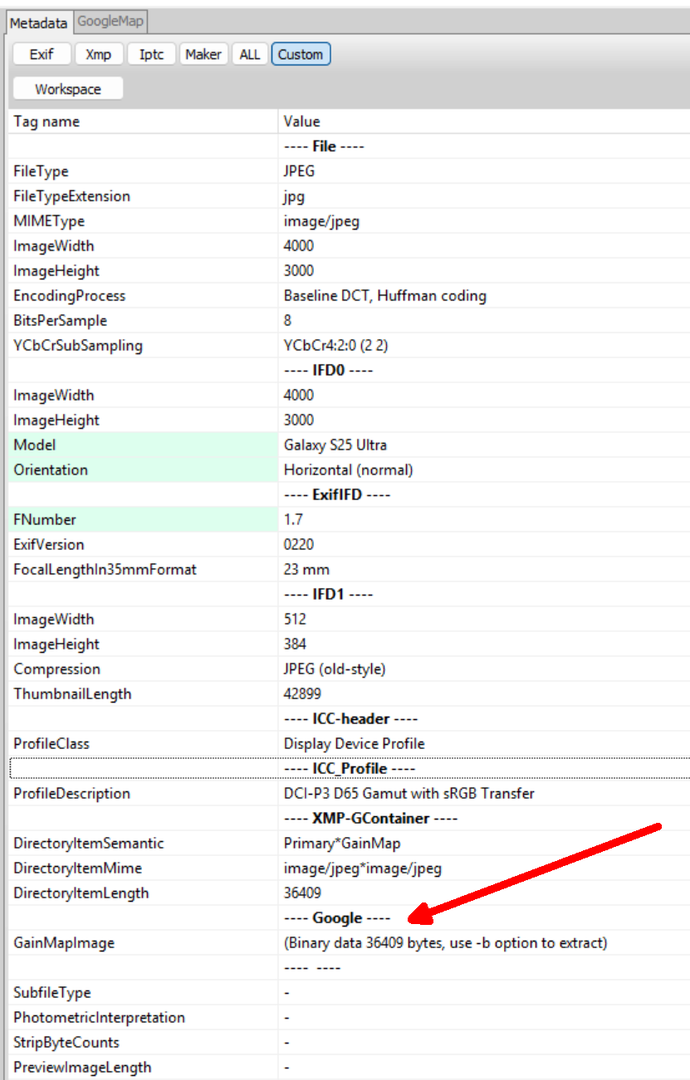The width and height of the screenshot is (690, 1080).
Task: Click the Value column header
Action: click(x=480, y=121)
